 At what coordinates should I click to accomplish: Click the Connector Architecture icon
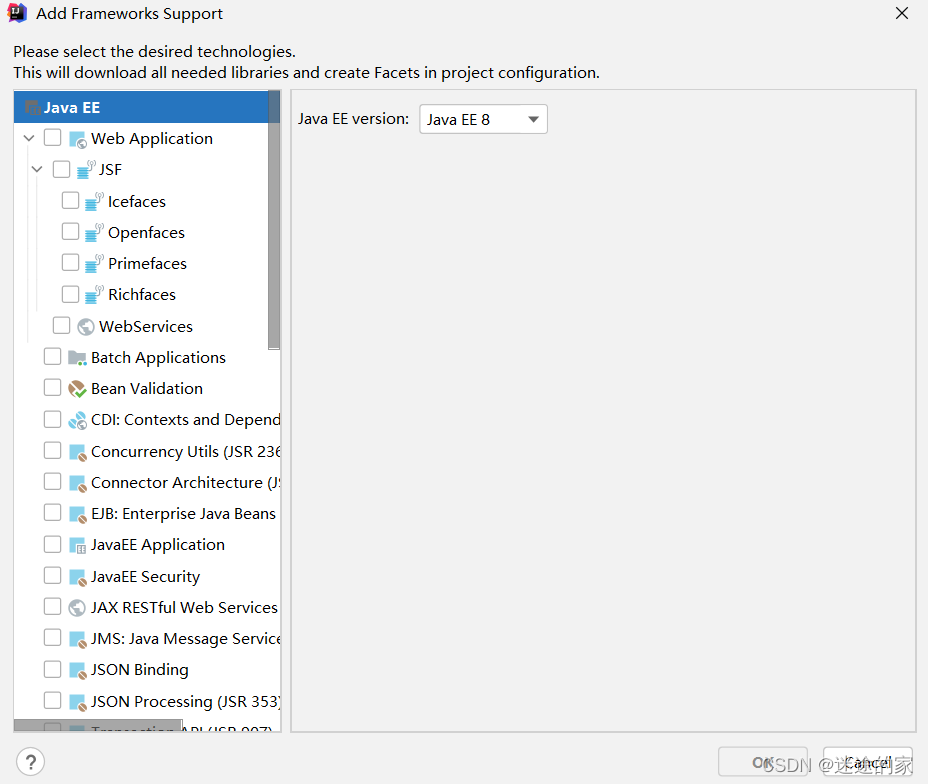[78, 483]
